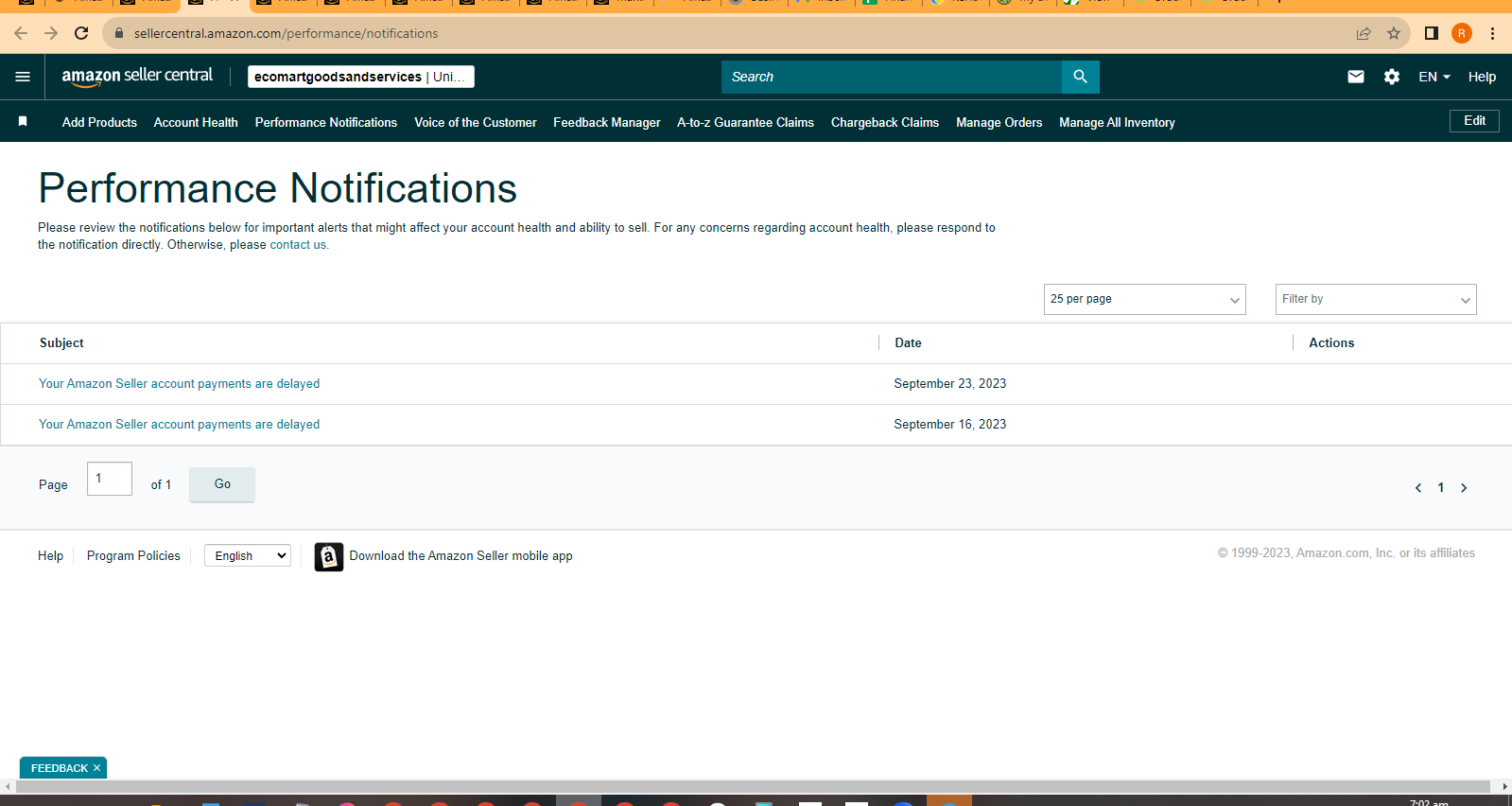Image resolution: width=1512 pixels, height=806 pixels.
Task: Open Add Products menu item
Action: (x=99, y=122)
